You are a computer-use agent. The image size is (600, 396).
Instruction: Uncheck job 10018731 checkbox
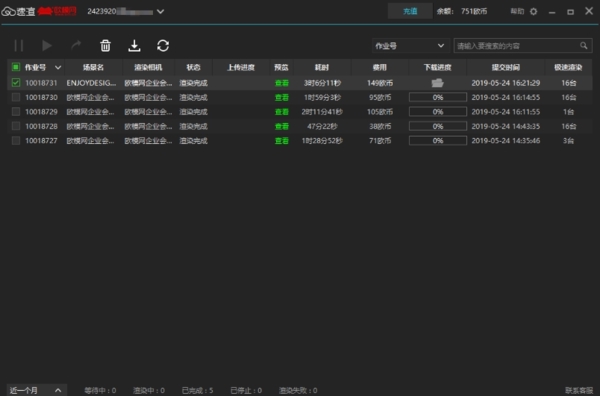[16, 83]
